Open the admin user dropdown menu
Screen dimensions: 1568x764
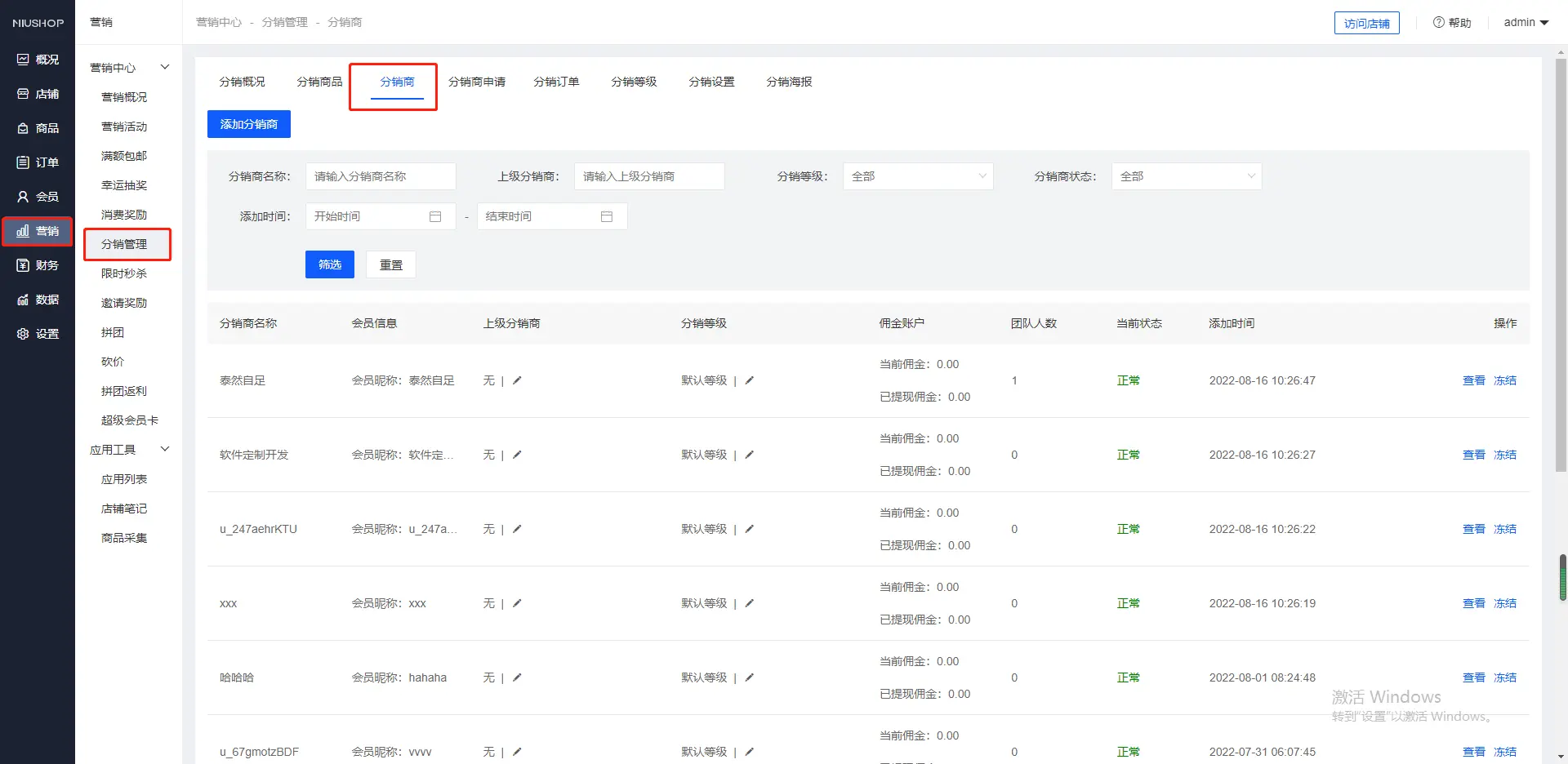(x=1526, y=23)
